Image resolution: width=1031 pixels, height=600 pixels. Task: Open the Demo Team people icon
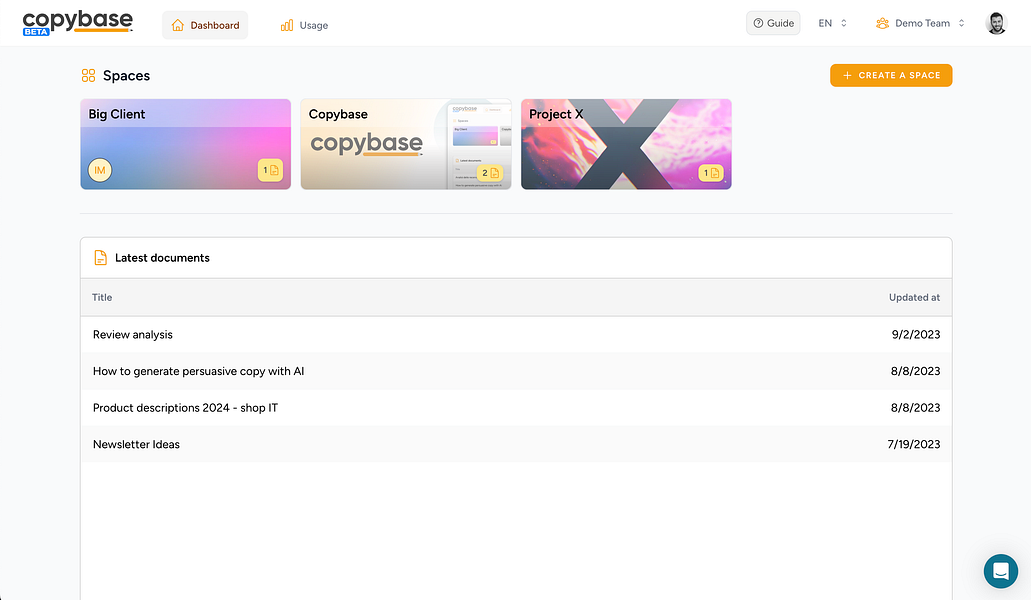[881, 22]
